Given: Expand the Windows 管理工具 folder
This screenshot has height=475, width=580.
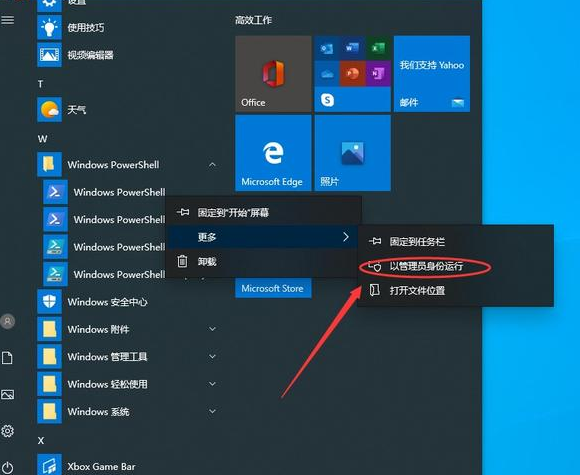Looking at the screenshot, I should tap(212, 357).
